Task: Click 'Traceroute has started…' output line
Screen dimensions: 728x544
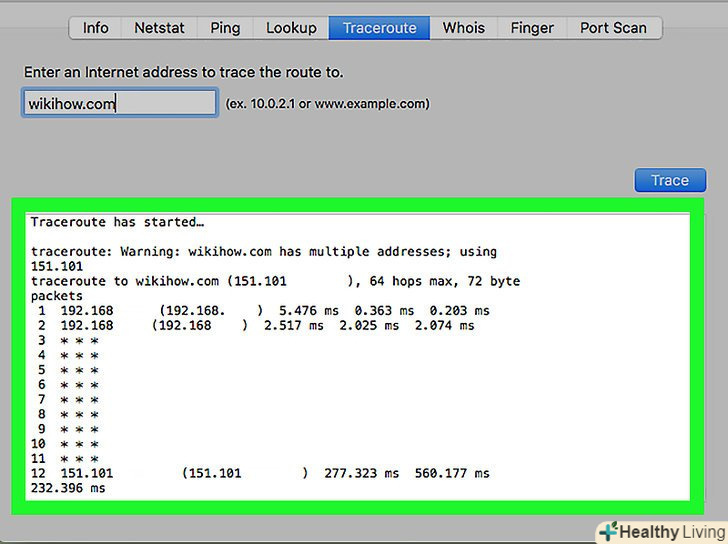Action: click(117, 222)
